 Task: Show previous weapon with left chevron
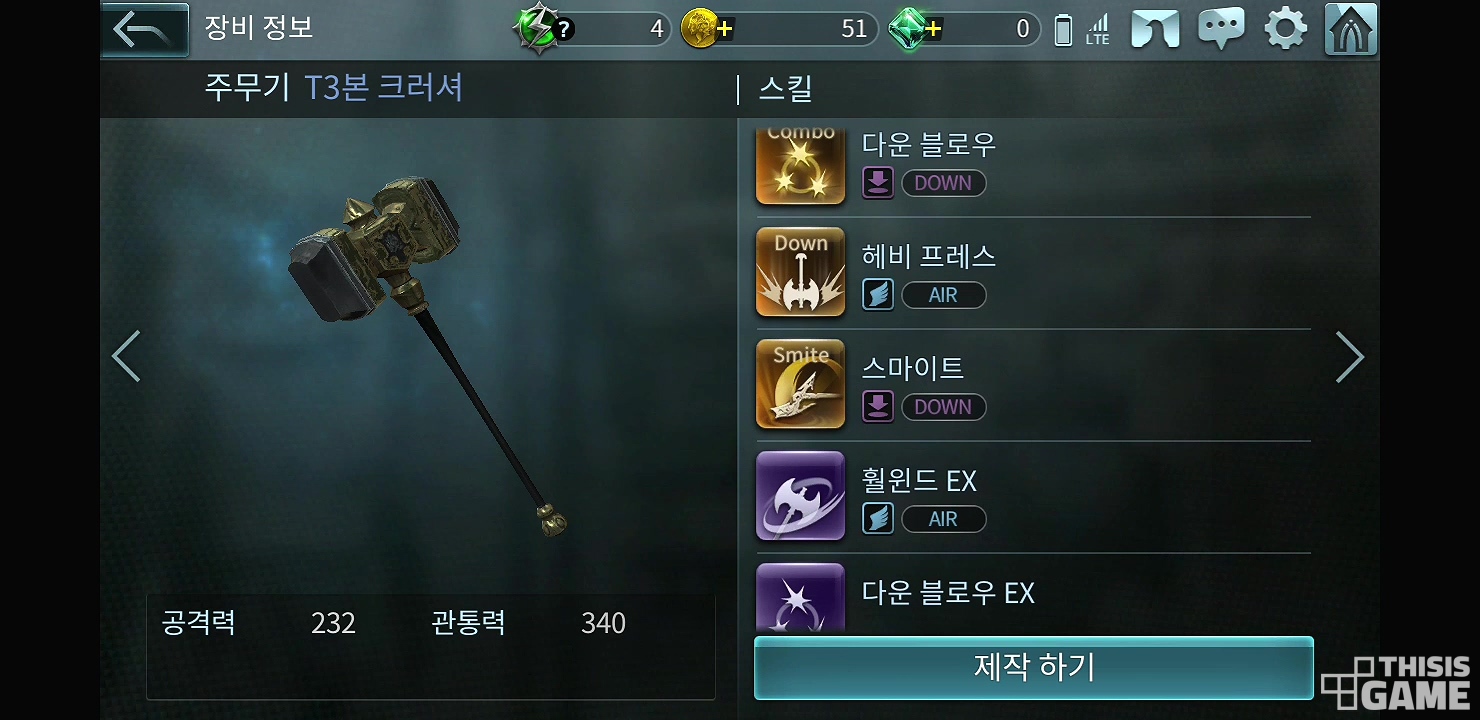coord(126,356)
